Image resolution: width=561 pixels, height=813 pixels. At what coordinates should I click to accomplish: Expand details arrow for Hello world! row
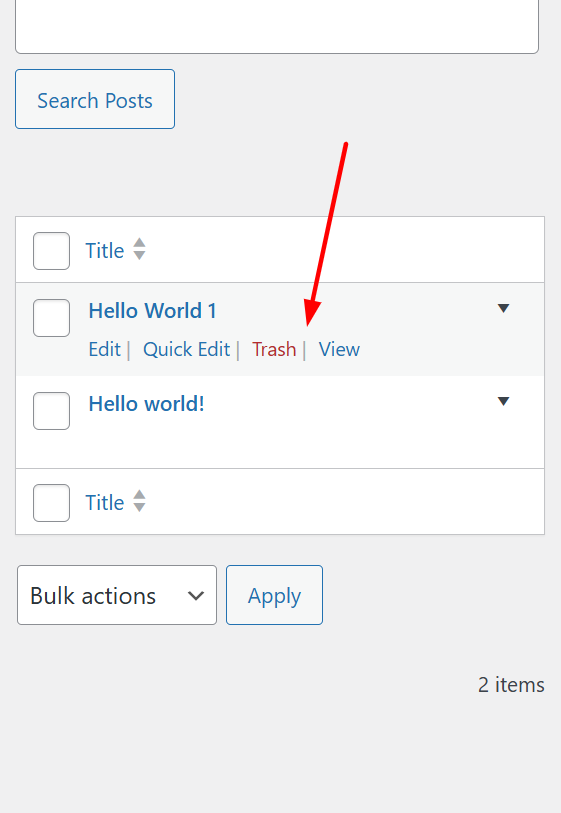coord(503,401)
